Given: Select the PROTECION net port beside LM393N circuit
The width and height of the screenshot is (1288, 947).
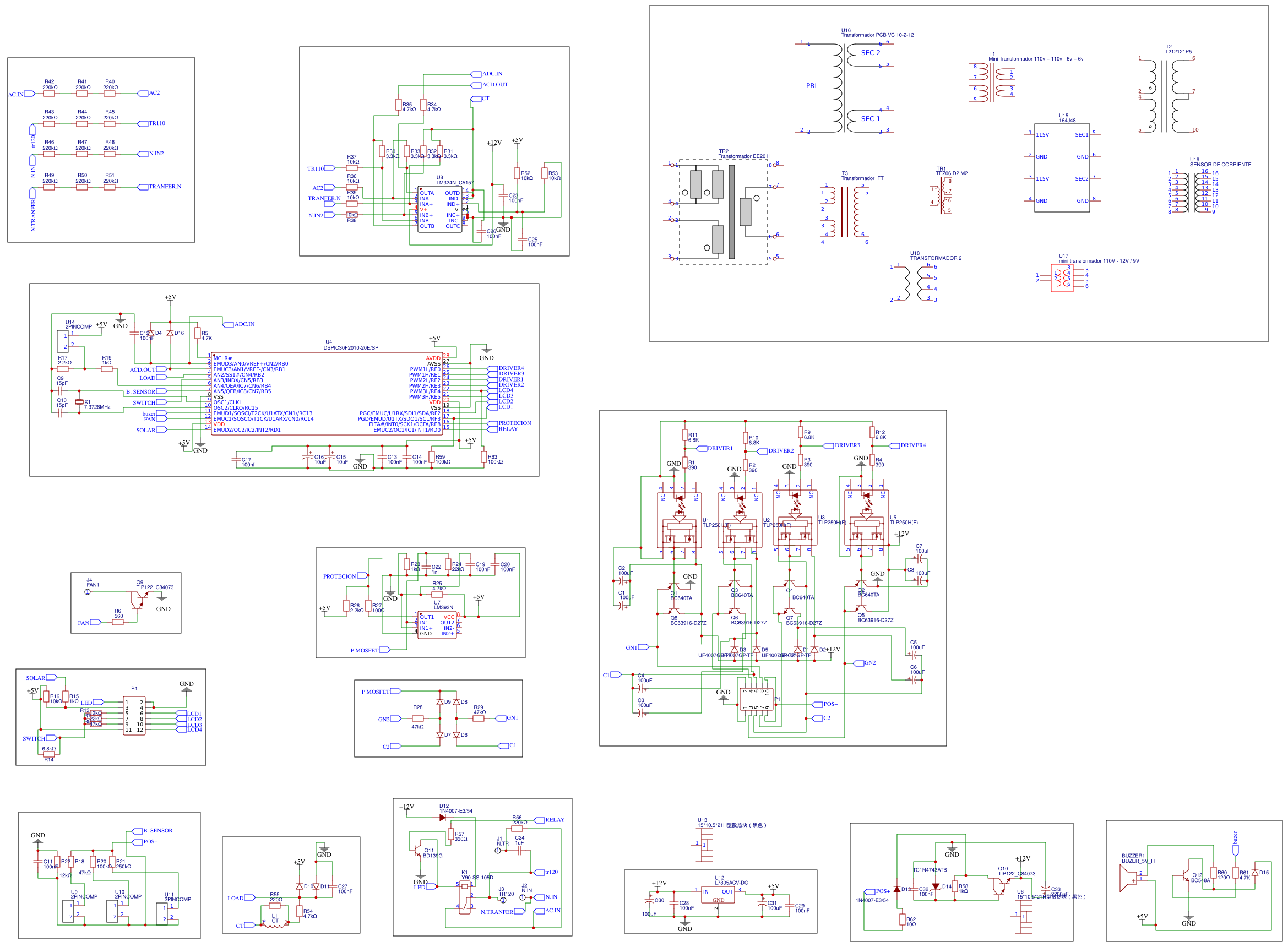Looking at the screenshot, I should pos(362,576).
